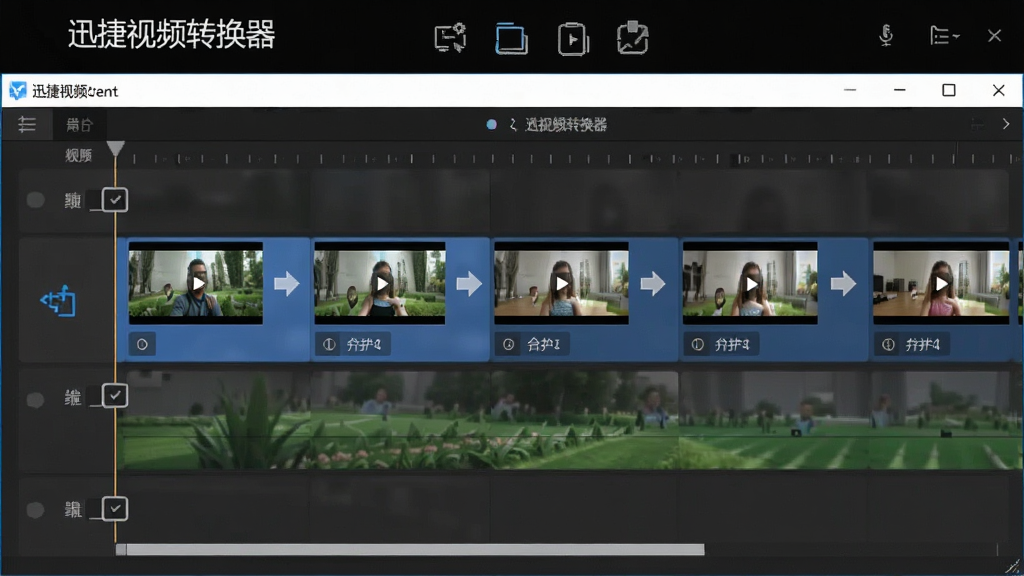The width and height of the screenshot is (1024, 576).
Task: Click transition arrow after fourth clip
Action: [843, 283]
